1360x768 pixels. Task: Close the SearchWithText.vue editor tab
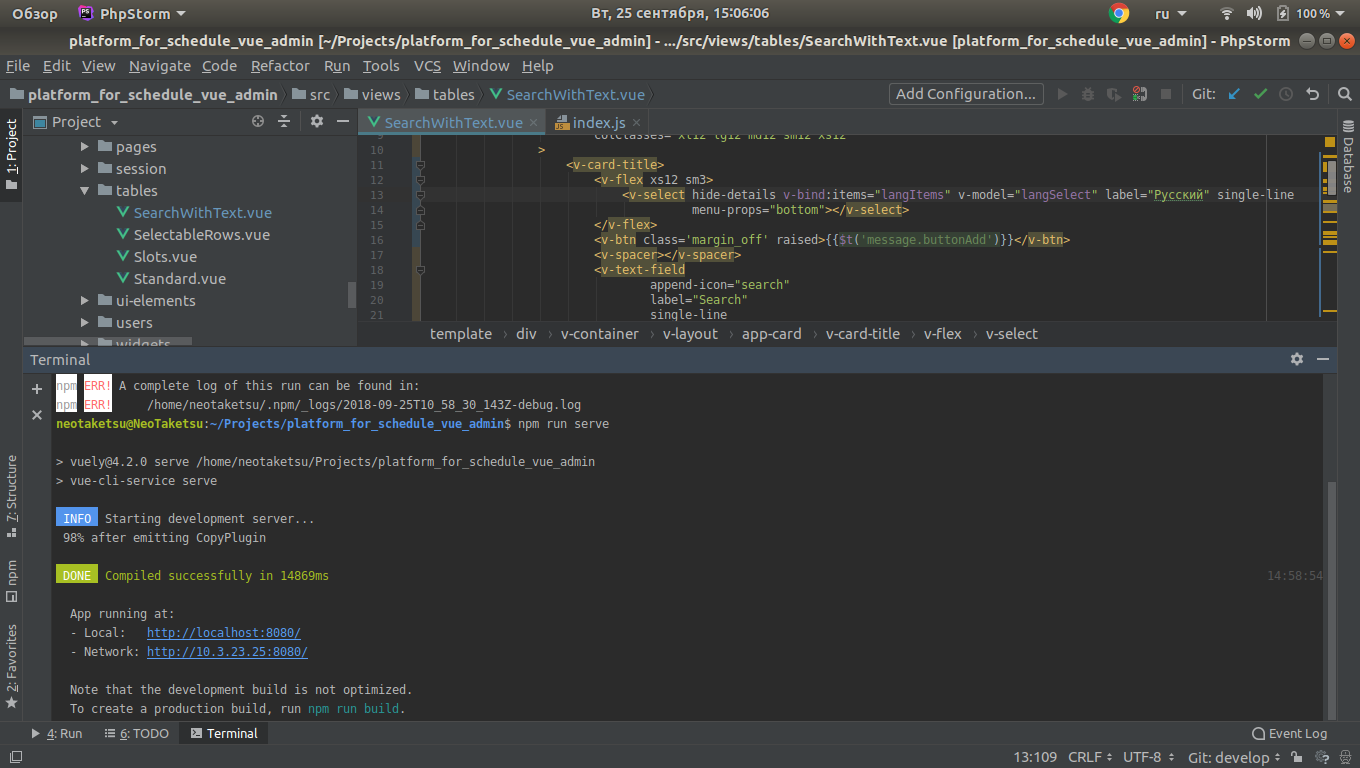[534, 122]
